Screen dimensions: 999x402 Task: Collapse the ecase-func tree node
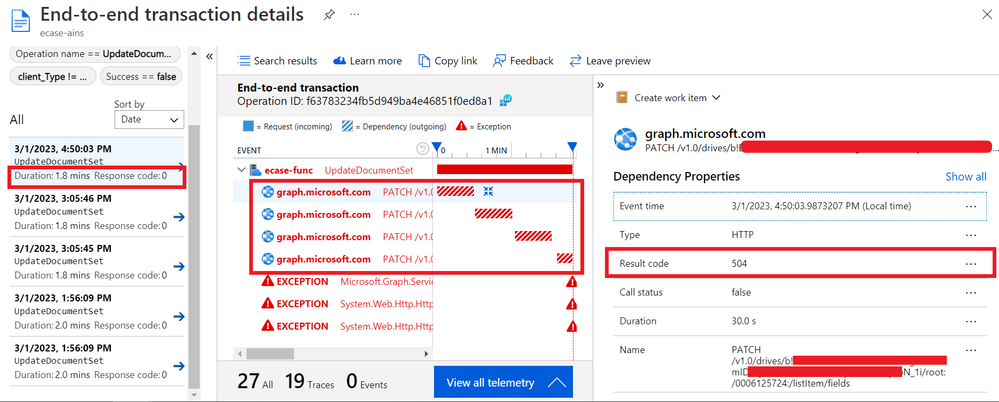coord(241,170)
